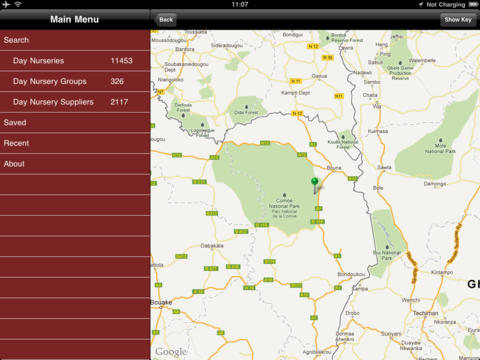The width and height of the screenshot is (480, 360).
Task: Tap the Main Menu title
Action: (x=74, y=19)
